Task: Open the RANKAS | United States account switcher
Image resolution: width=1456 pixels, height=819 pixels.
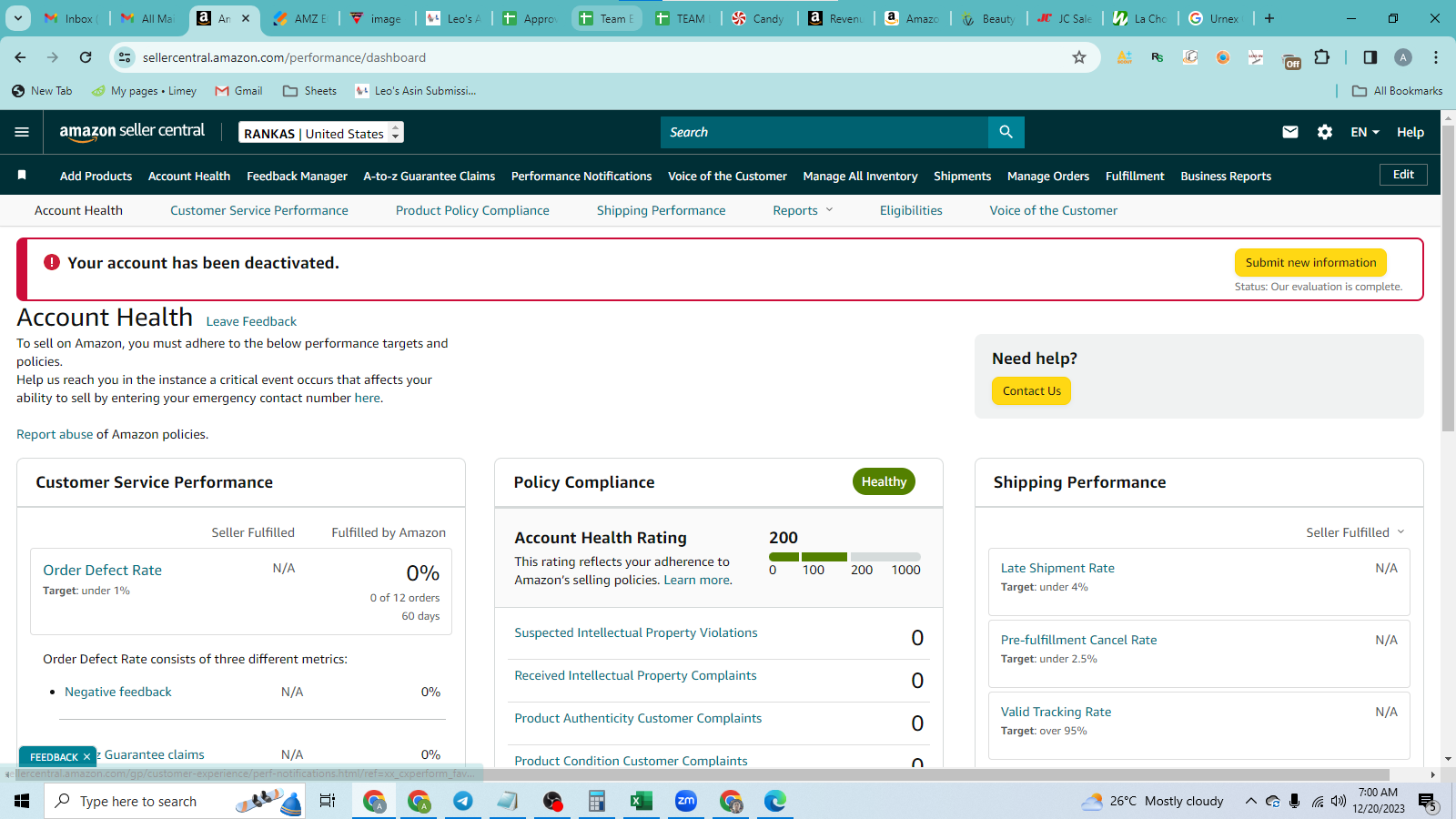Action: pos(321,133)
